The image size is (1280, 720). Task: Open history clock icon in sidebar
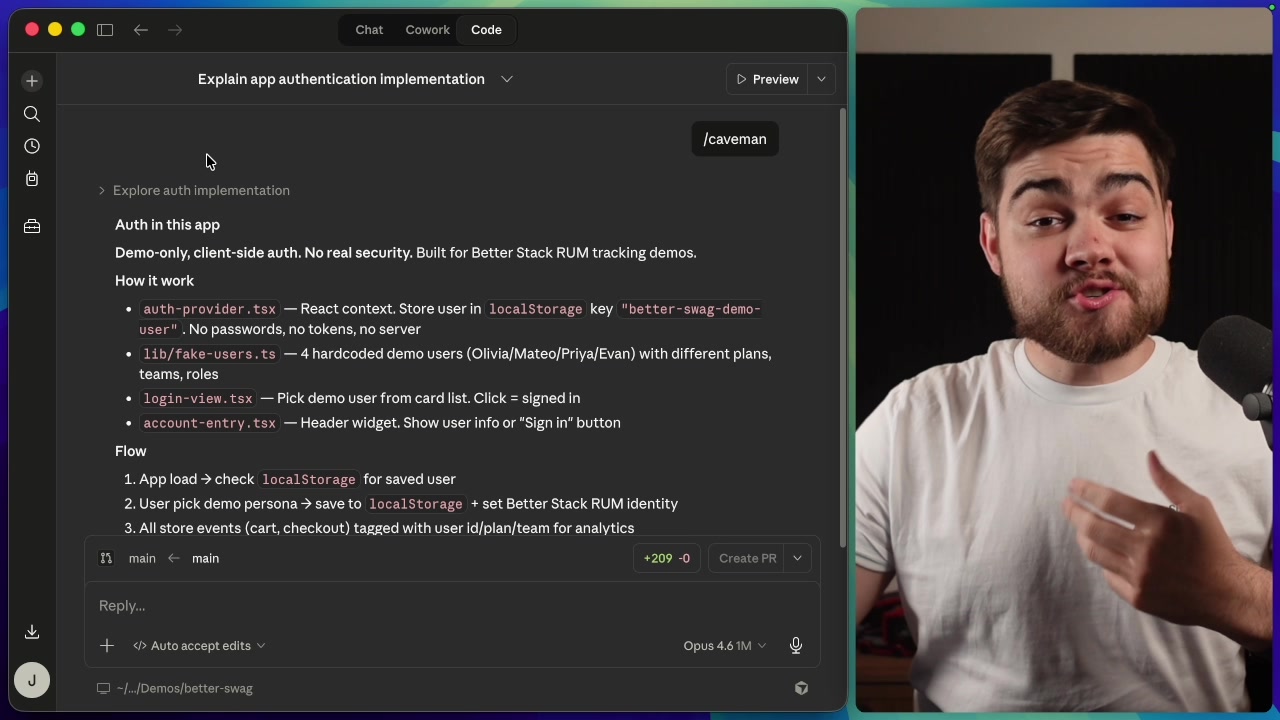point(32,146)
